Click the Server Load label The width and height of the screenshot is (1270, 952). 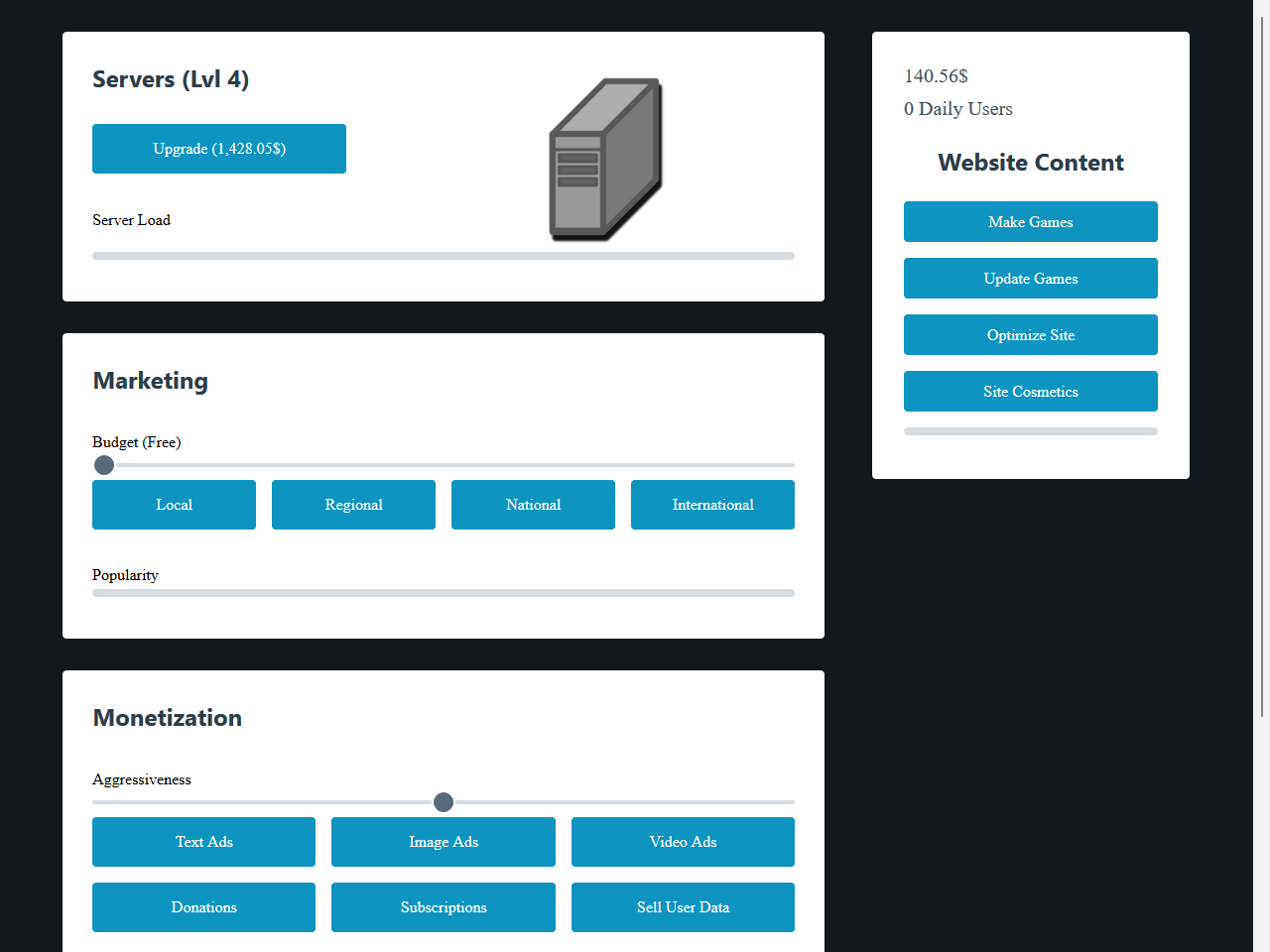point(131,220)
